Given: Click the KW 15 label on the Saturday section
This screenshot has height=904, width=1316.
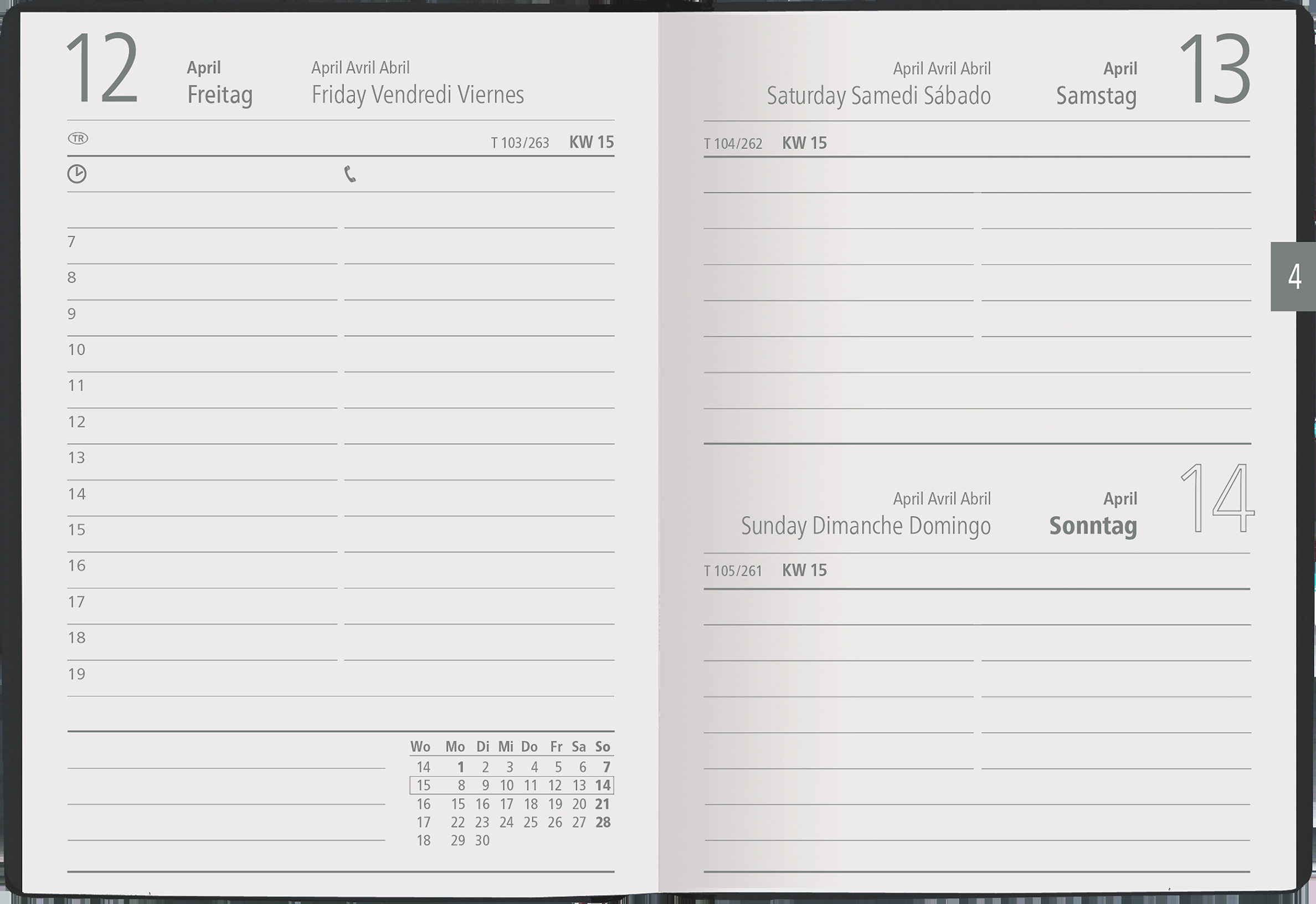Looking at the screenshot, I should tap(804, 143).
